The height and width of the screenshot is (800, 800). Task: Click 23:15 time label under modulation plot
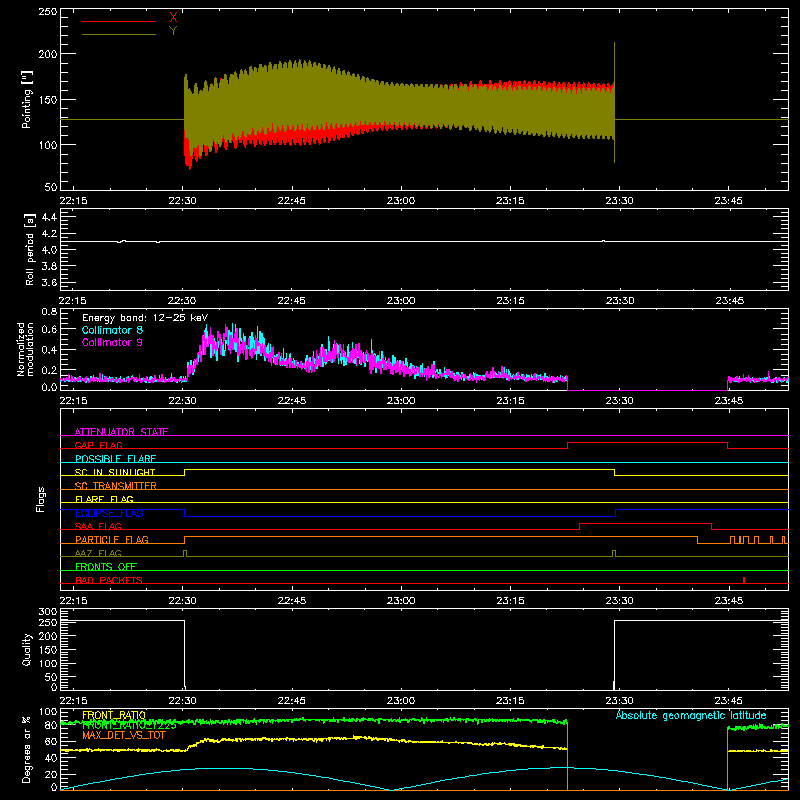510,401
